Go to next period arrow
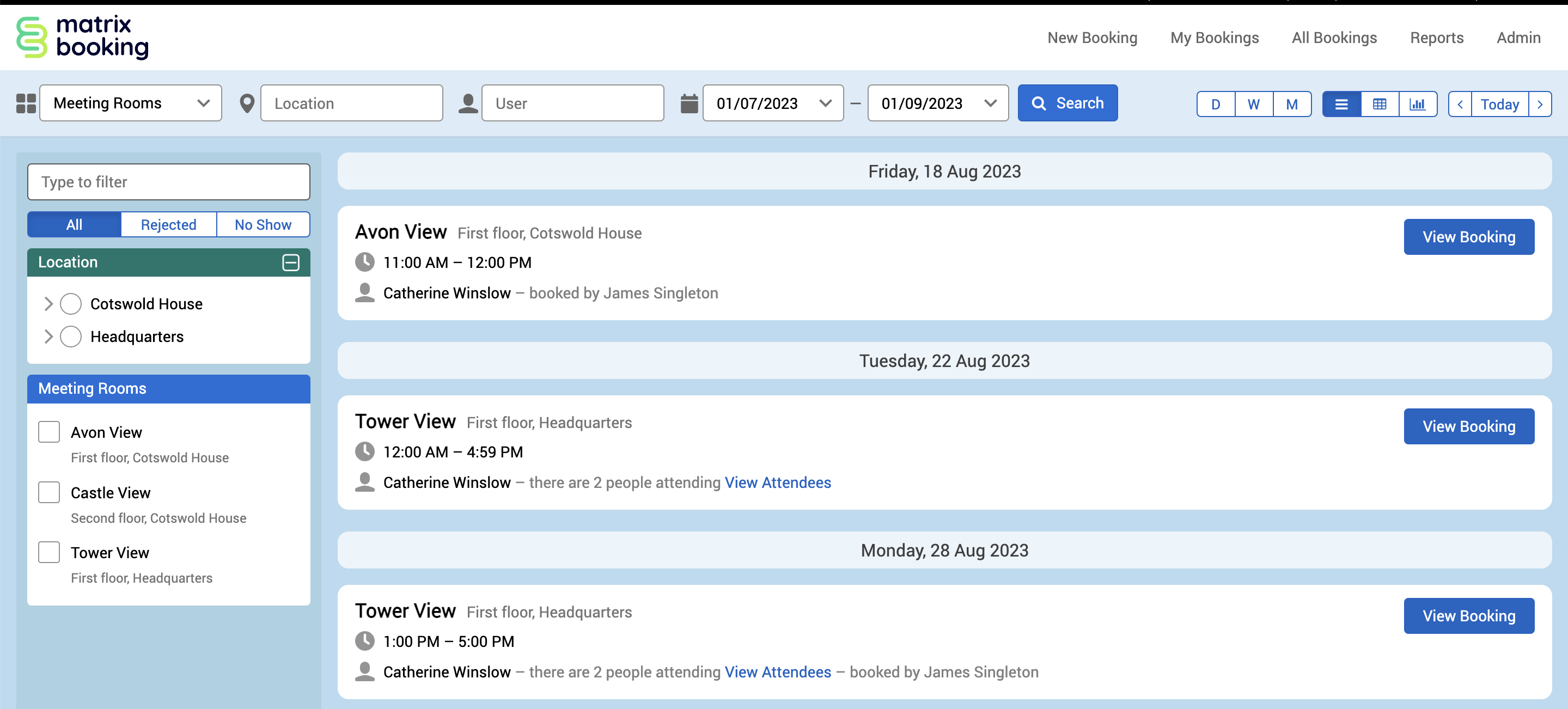This screenshot has height=709, width=1568. point(1539,104)
